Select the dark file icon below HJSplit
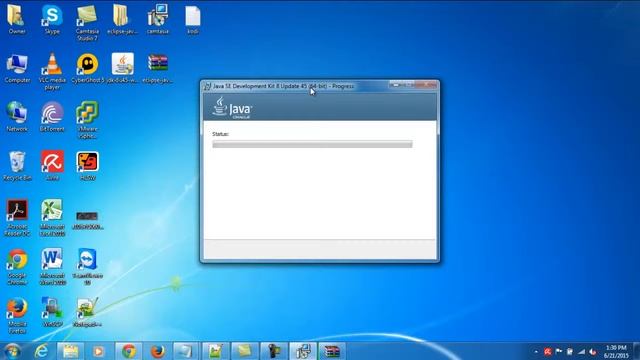640x360 pixels. pyautogui.click(x=87, y=220)
